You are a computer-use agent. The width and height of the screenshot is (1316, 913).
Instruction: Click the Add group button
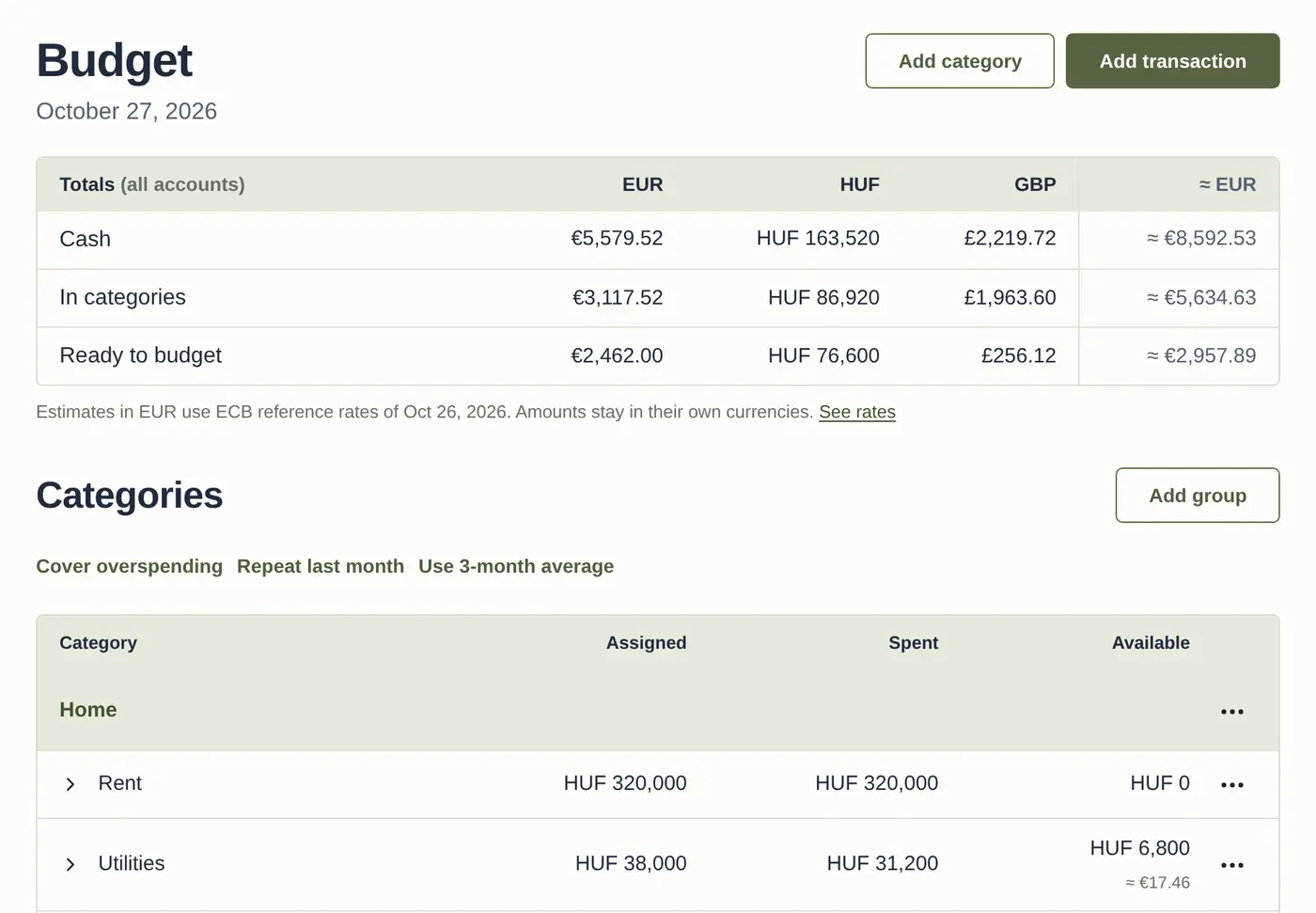click(x=1198, y=496)
